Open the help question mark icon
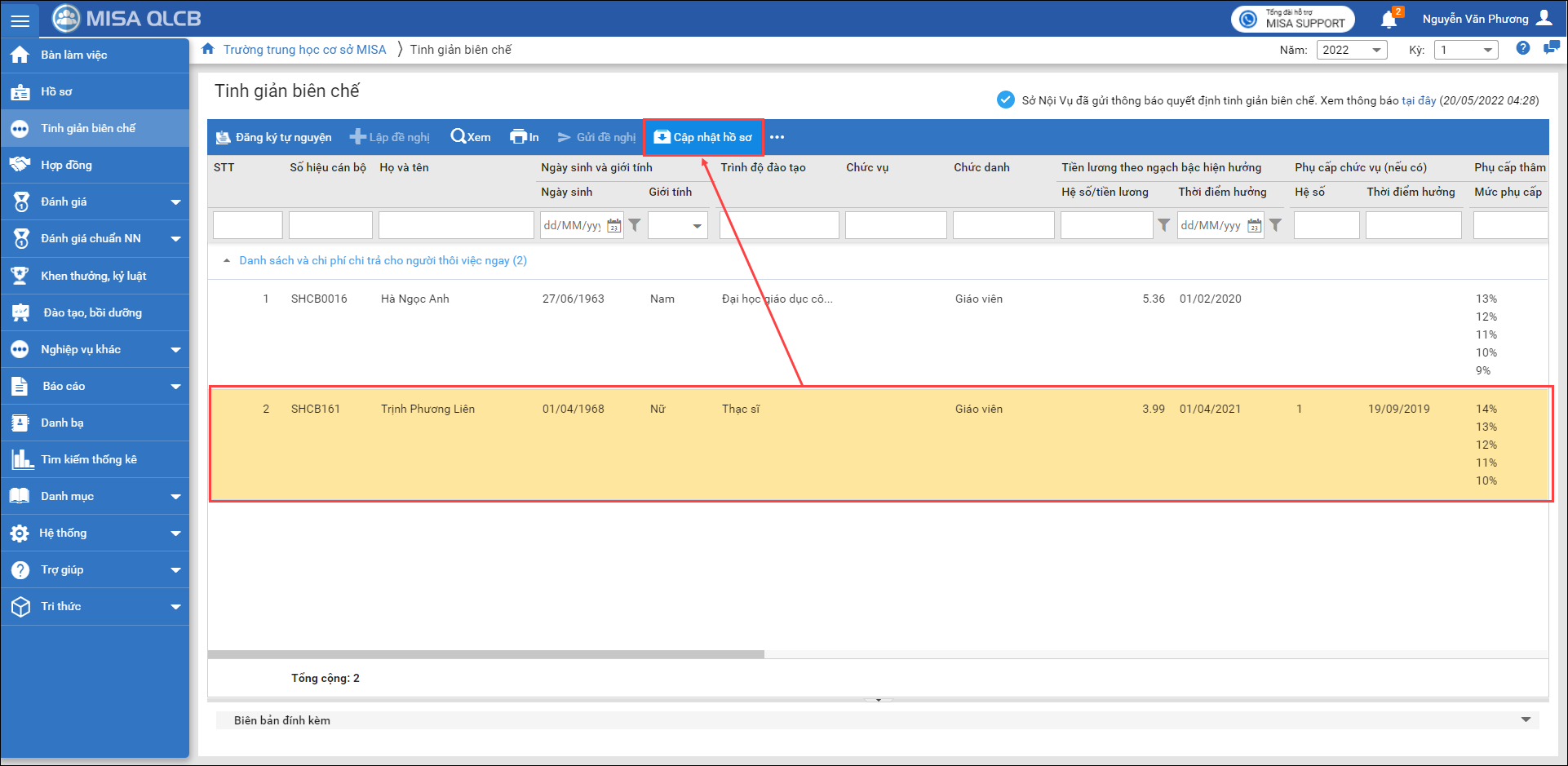 (1522, 49)
